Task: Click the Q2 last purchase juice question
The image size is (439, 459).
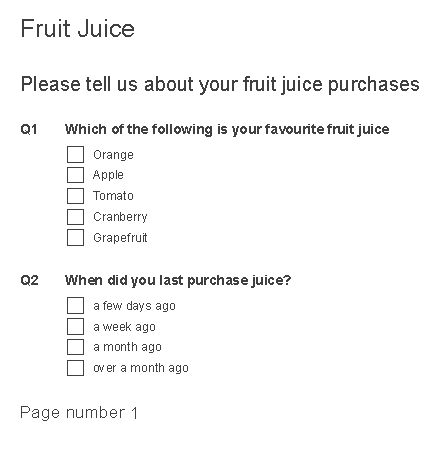Action: click(x=178, y=280)
